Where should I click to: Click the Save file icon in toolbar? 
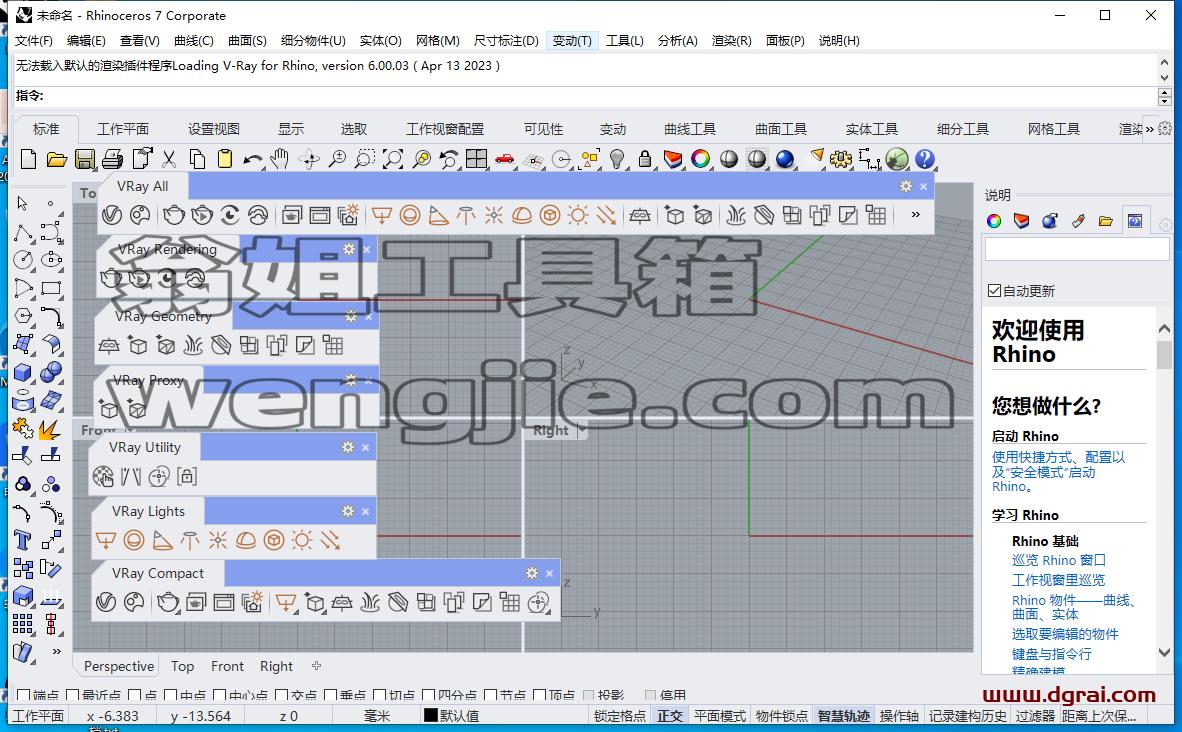pyautogui.click(x=84, y=159)
